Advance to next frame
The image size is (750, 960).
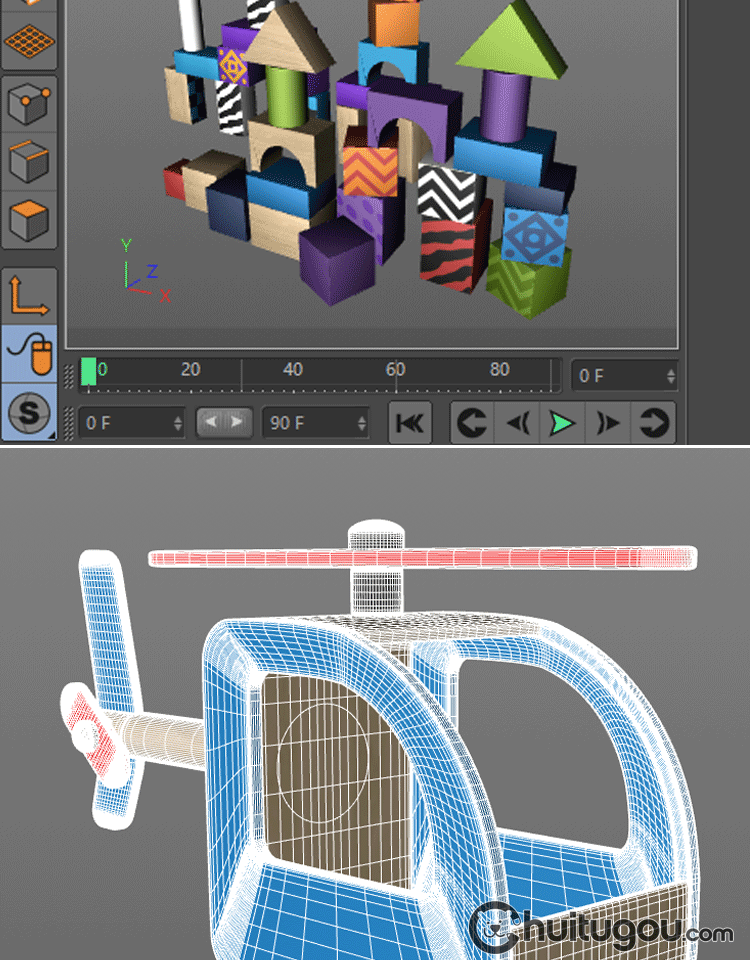coord(607,423)
